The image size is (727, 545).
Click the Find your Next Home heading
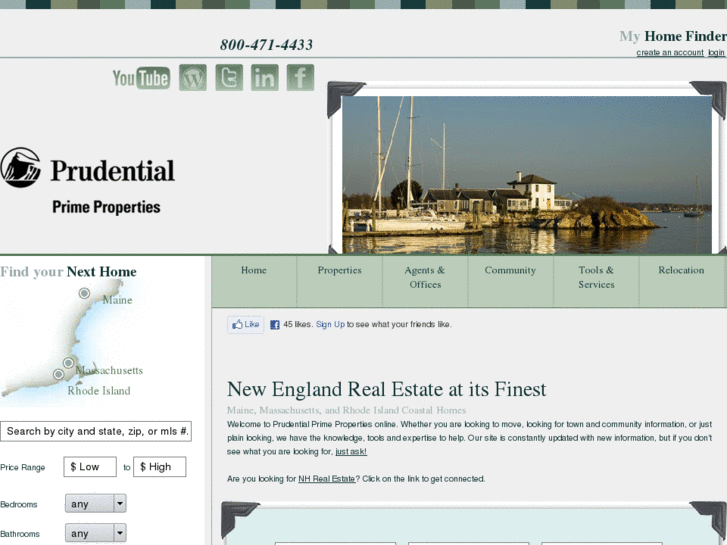[68, 271]
